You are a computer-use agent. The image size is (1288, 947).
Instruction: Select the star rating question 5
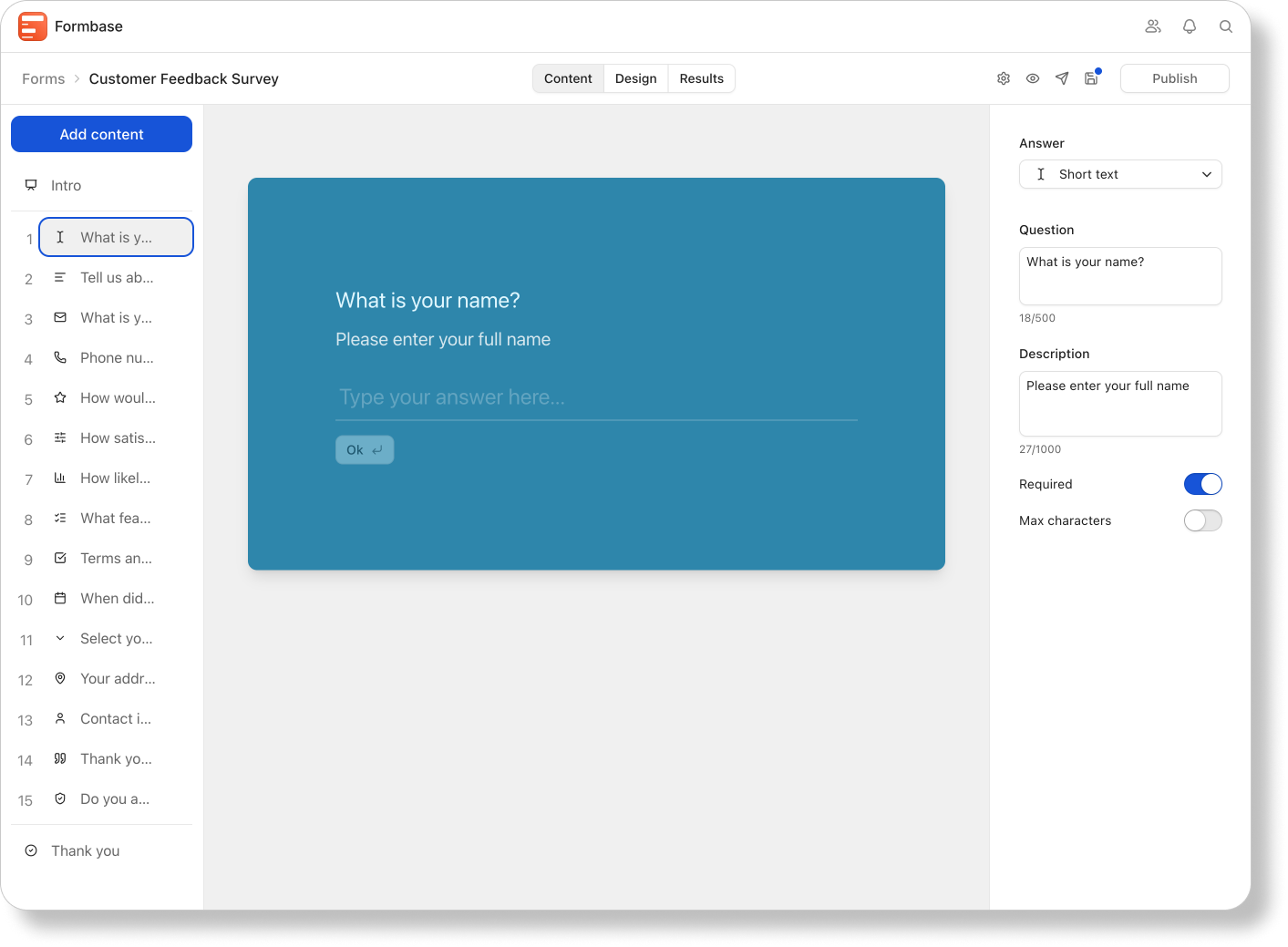point(116,398)
